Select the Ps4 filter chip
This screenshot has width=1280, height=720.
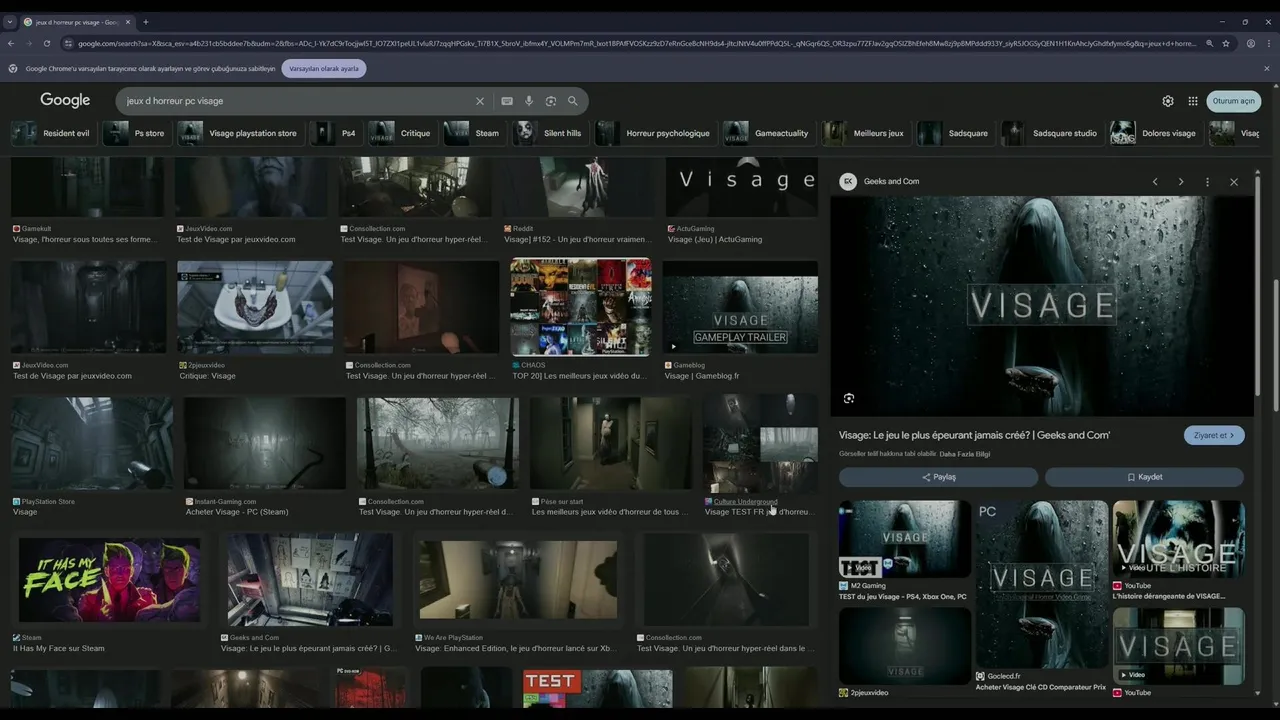click(x=335, y=133)
